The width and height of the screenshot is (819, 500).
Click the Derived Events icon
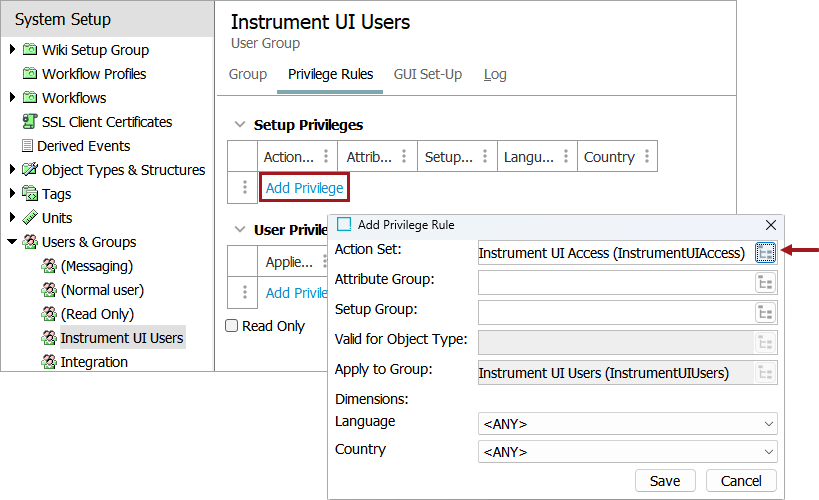tap(28, 146)
